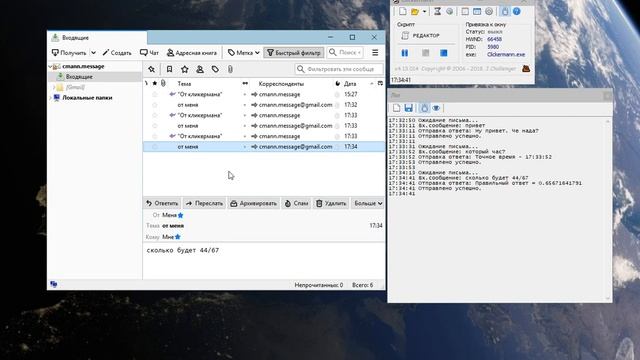Click Clickermann.exe value in Clickermann window
The height and width of the screenshot is (360, 640).
[506, 54]
